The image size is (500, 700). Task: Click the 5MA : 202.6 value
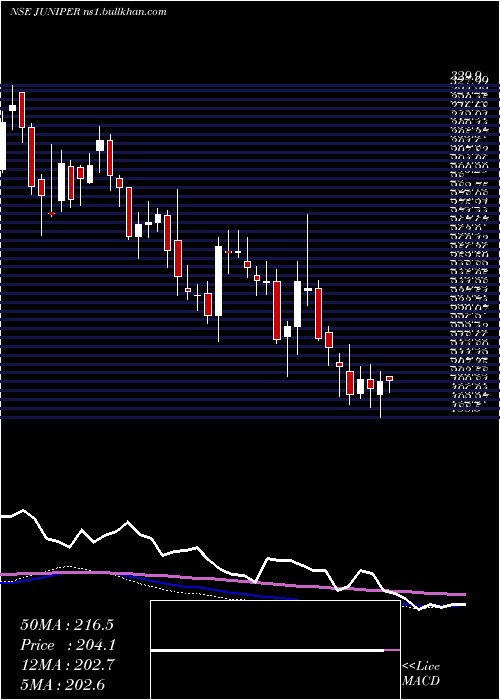pyautogui.click(x=62, y=684)
